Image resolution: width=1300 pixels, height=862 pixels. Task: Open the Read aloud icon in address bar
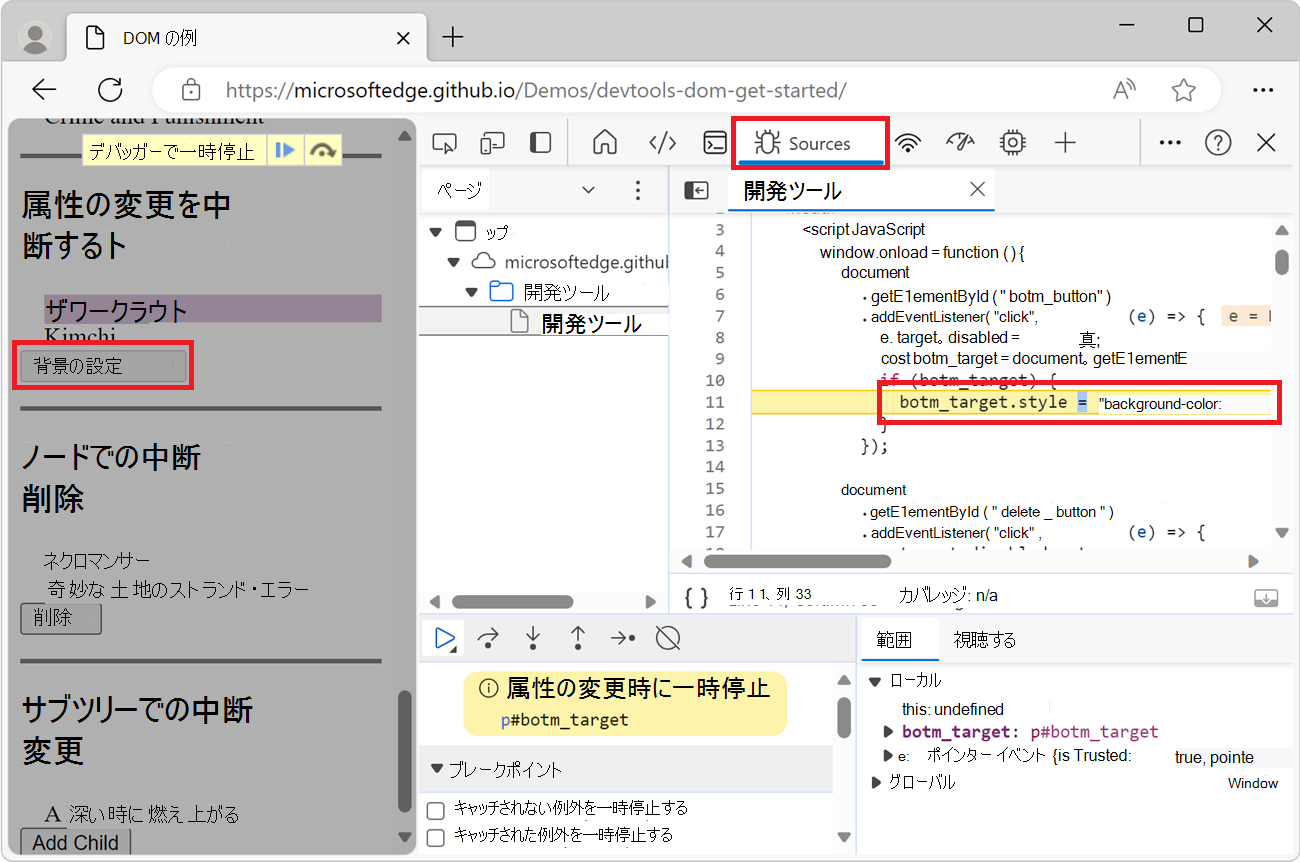1125,90
